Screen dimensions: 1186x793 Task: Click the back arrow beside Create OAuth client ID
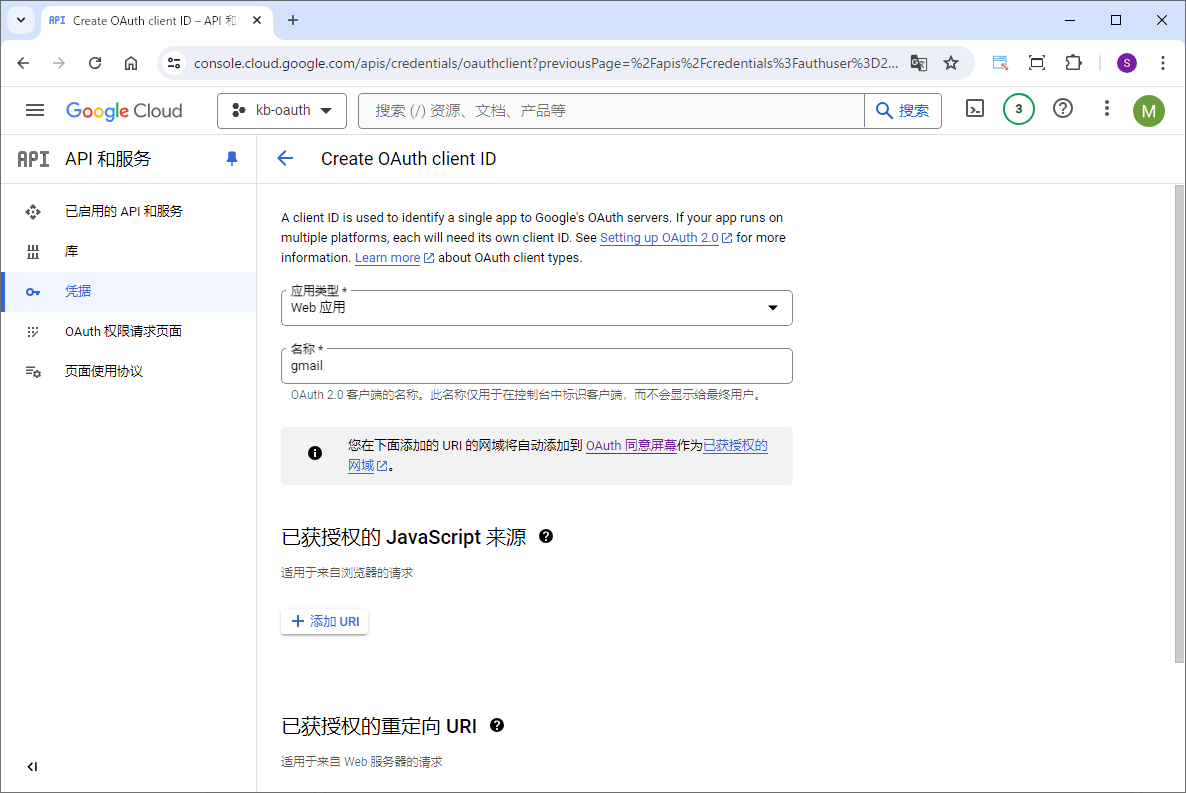(x=285, y=158)
